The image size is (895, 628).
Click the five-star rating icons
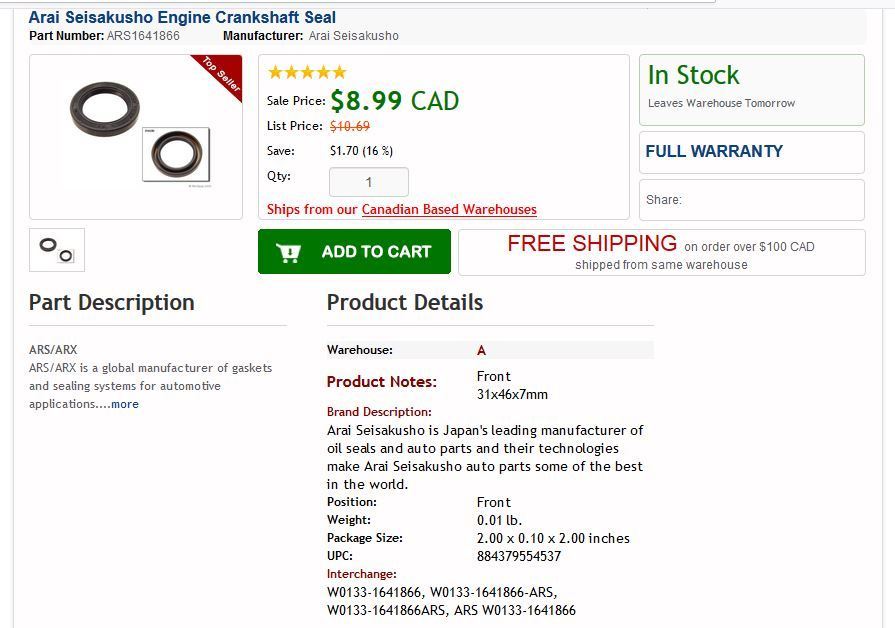[307, 72]
